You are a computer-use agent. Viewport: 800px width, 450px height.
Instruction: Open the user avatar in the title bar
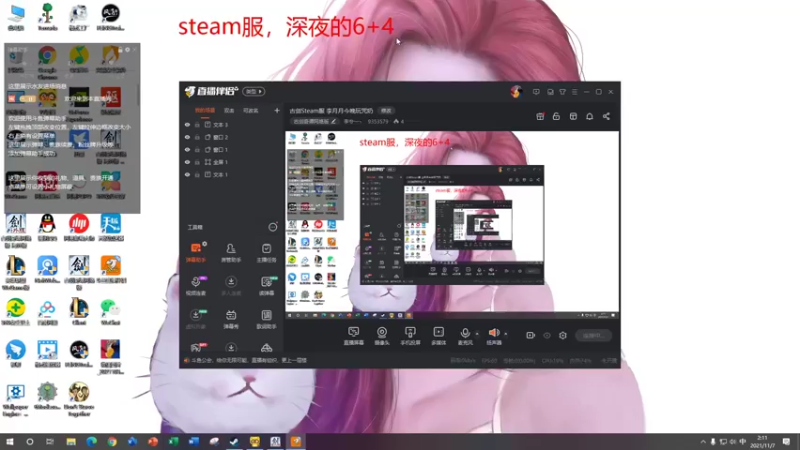coord(516,92)
